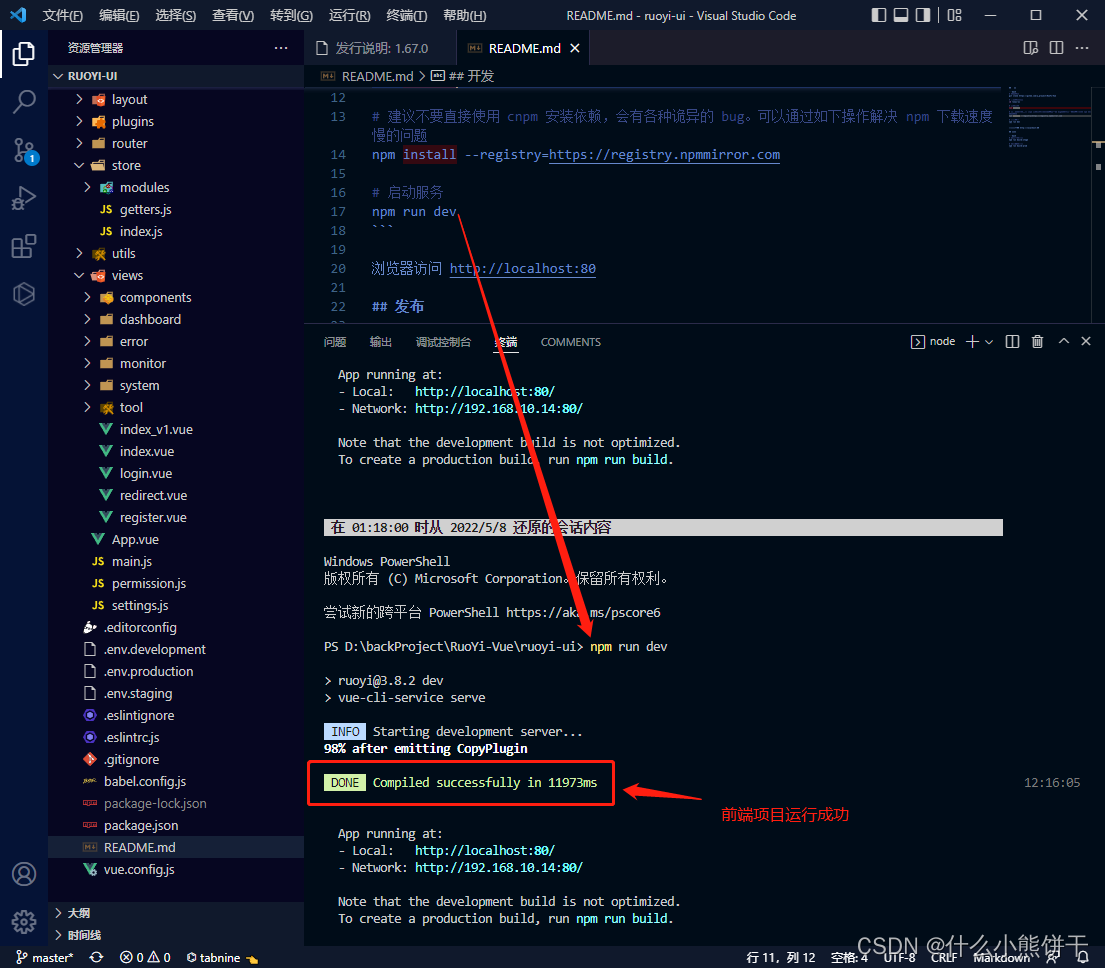Expand the modules folder
The image size is (1105, 968).
click(176, 187)
